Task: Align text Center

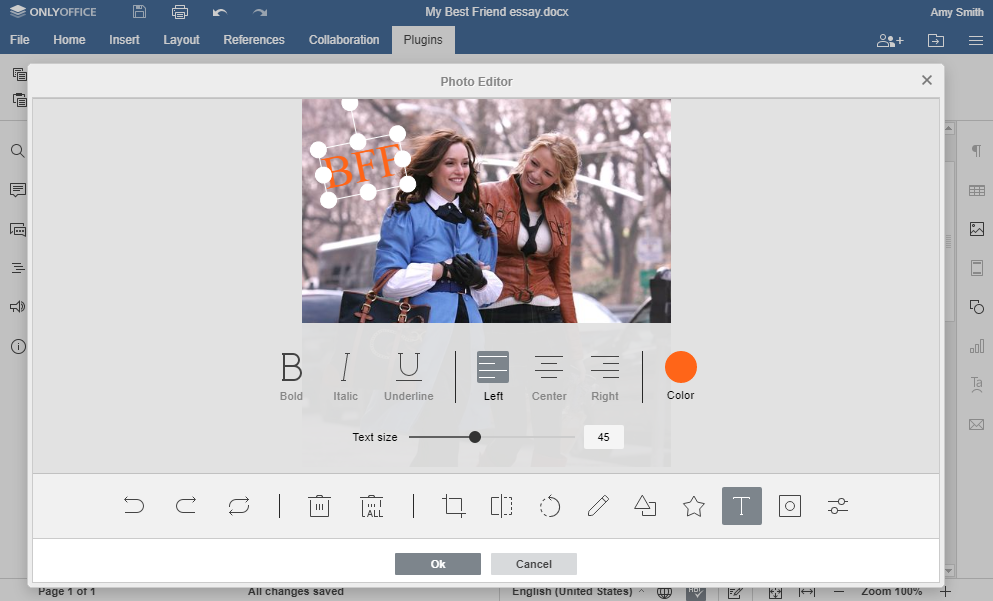Action: click(548, 376)
